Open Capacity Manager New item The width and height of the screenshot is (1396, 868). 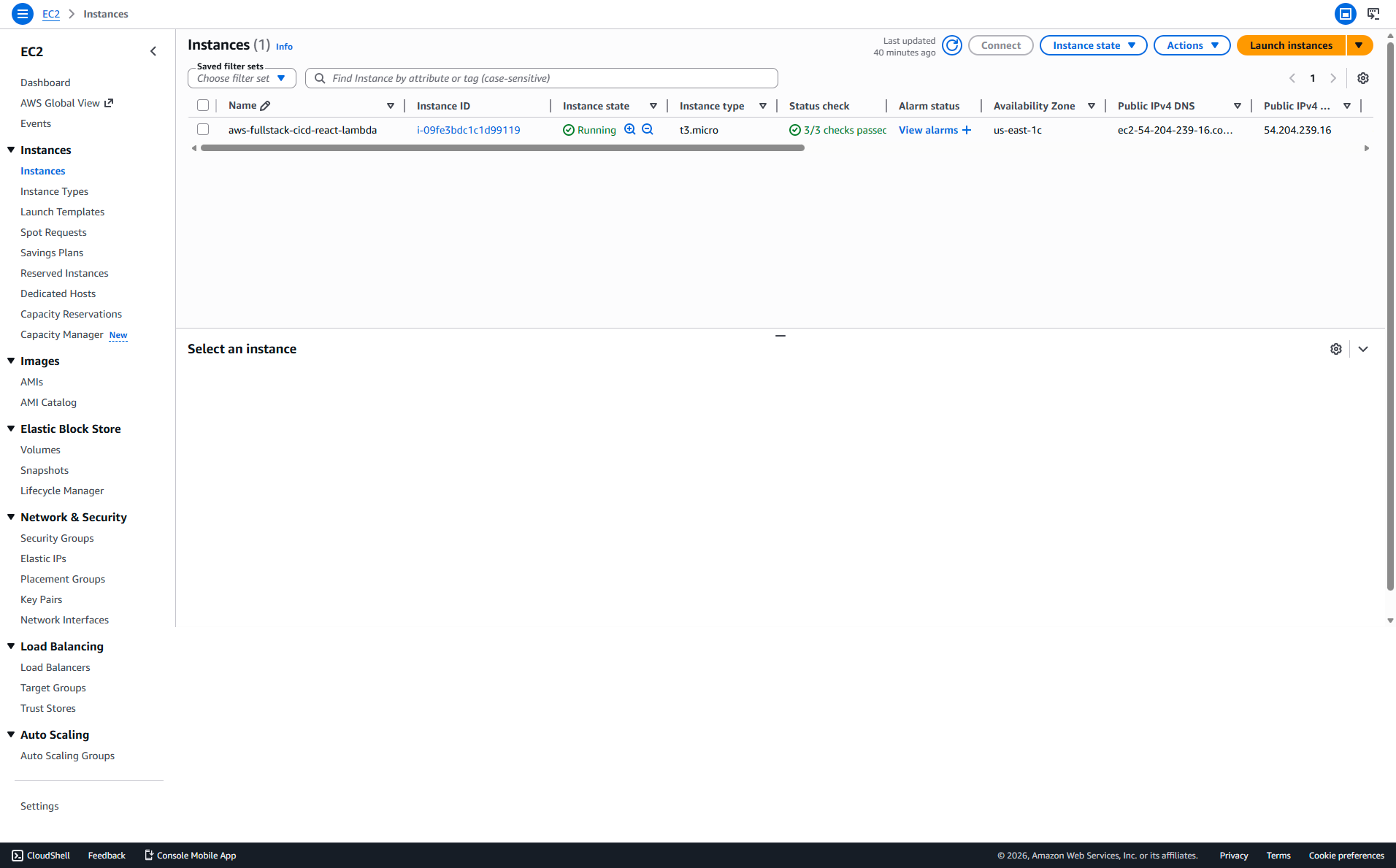pos(74,334)
